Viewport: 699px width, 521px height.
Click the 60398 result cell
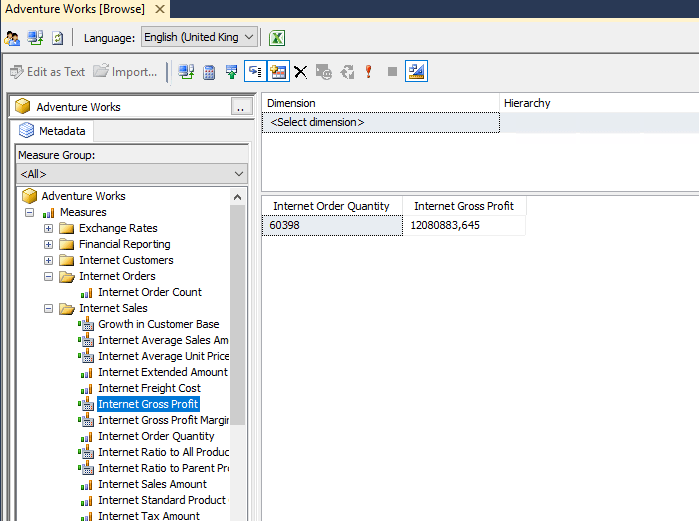point(332,226)
